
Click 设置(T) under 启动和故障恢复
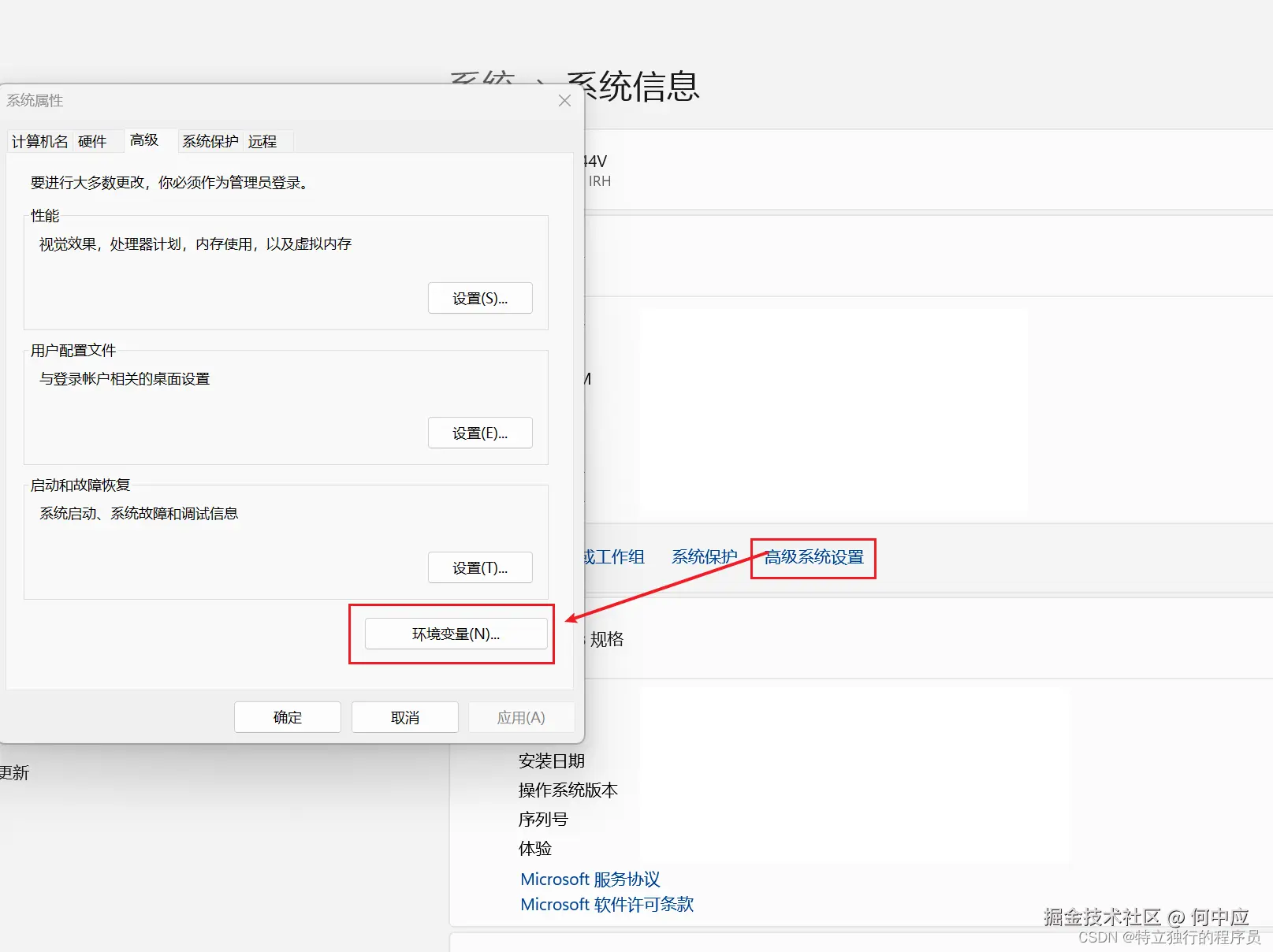480,567
